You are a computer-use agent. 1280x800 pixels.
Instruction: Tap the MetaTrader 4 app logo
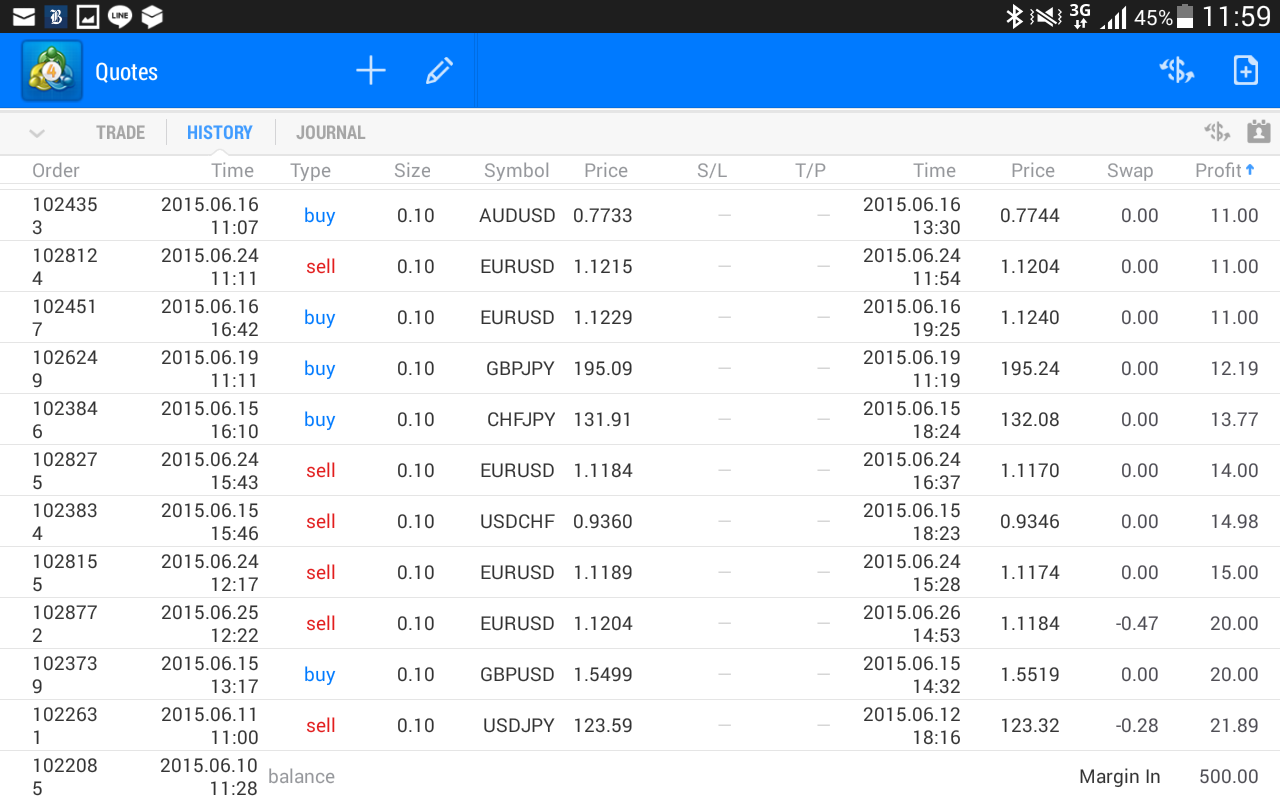coord(52,72)
